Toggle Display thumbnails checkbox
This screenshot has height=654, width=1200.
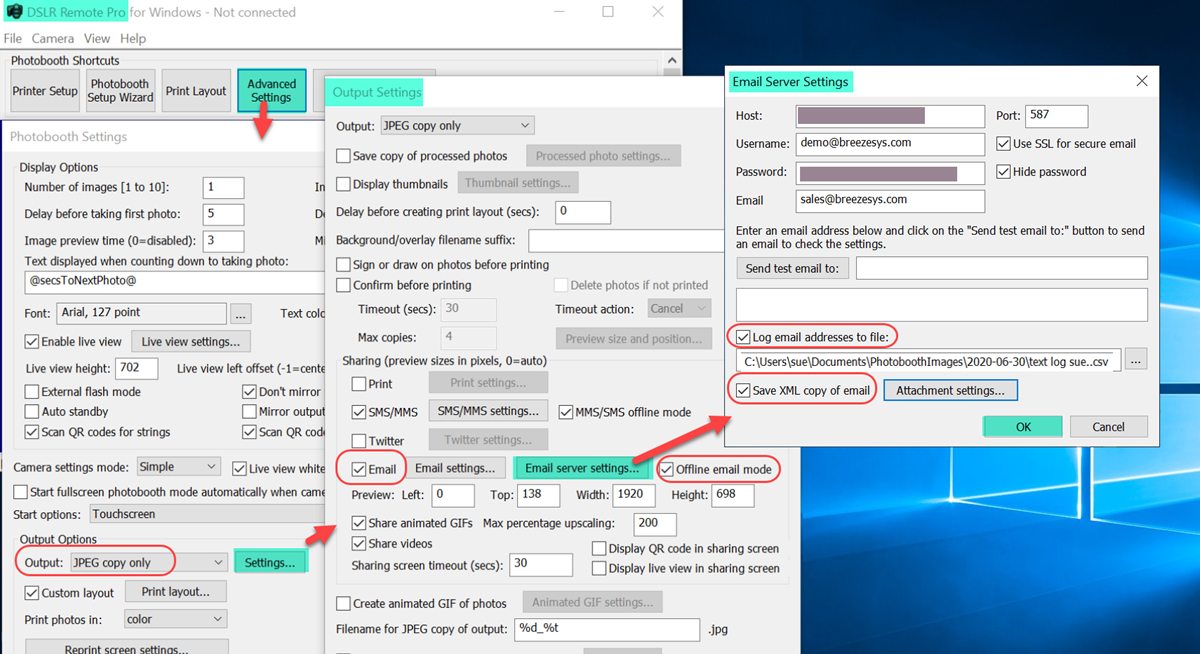coord(344,184)
